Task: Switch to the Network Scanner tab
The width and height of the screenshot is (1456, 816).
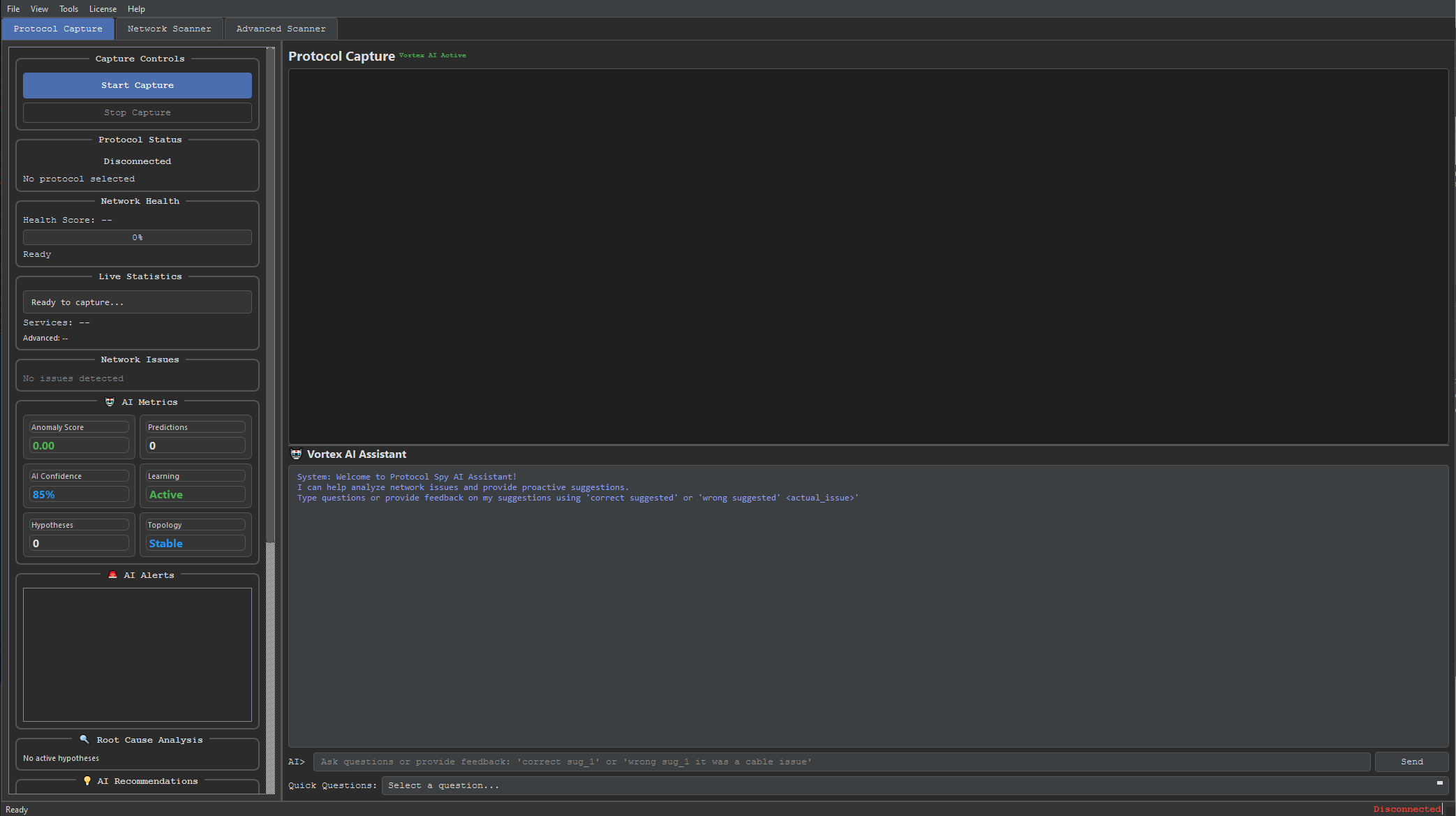Action: click(x=169, y=29)
